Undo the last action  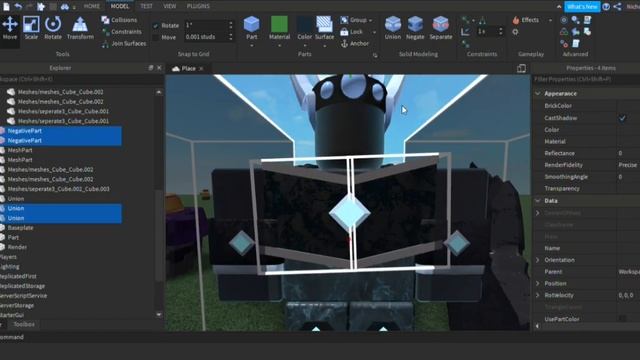click(x=18, y=6)
